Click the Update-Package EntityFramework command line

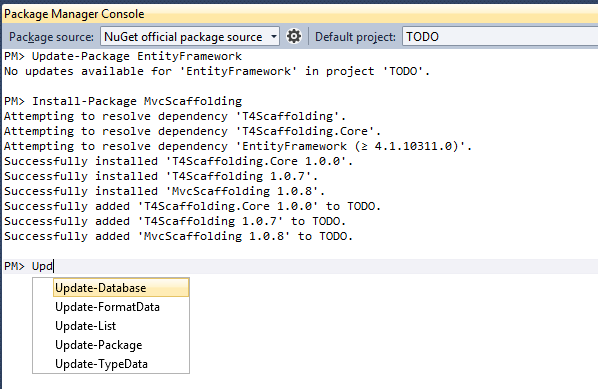(123, 56)
